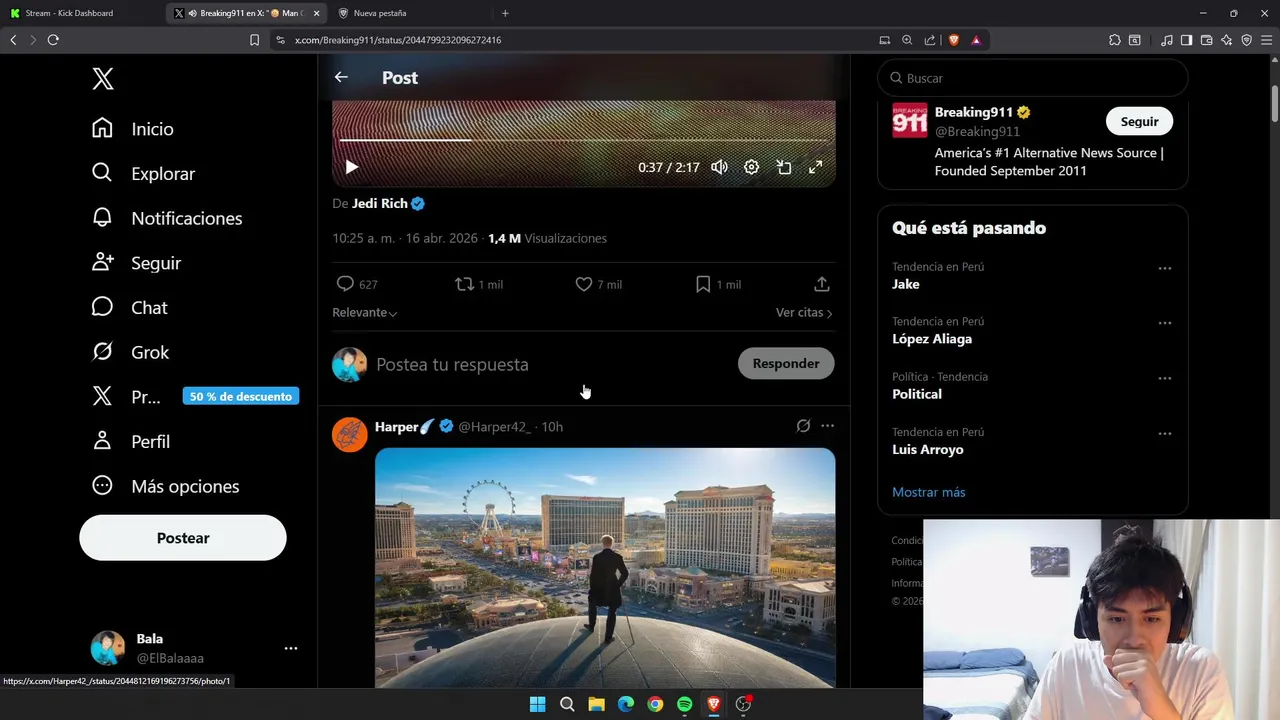Open Windows Start menu
Viewport: 1280px width, 720px height.
click(x=537, y=704)
